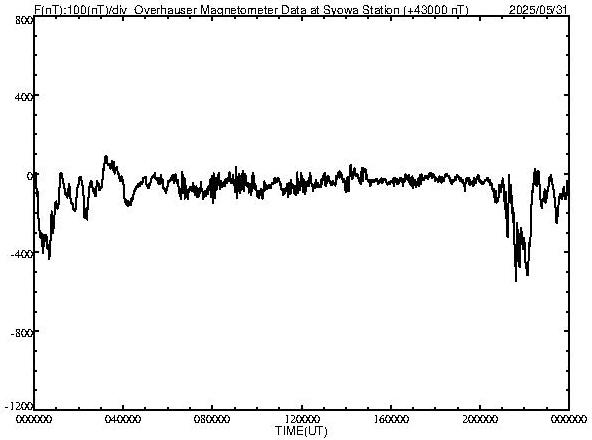
Task: Select the 040000 time tick label
Action: click(123, 419)
